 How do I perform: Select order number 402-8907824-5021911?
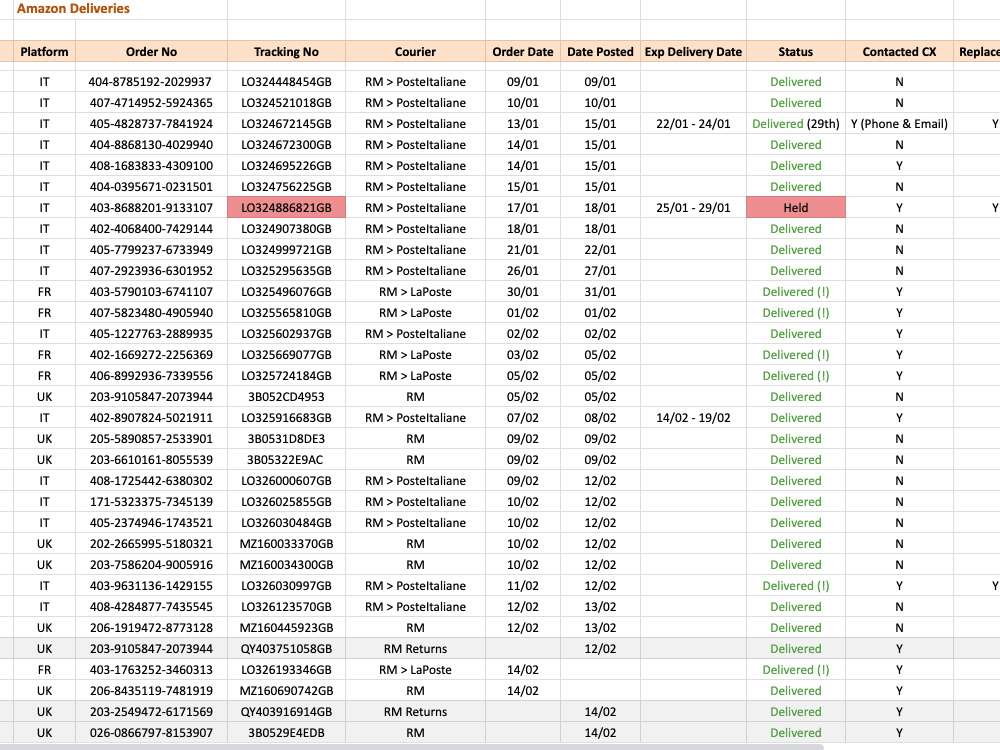click(x=151, y=418)
